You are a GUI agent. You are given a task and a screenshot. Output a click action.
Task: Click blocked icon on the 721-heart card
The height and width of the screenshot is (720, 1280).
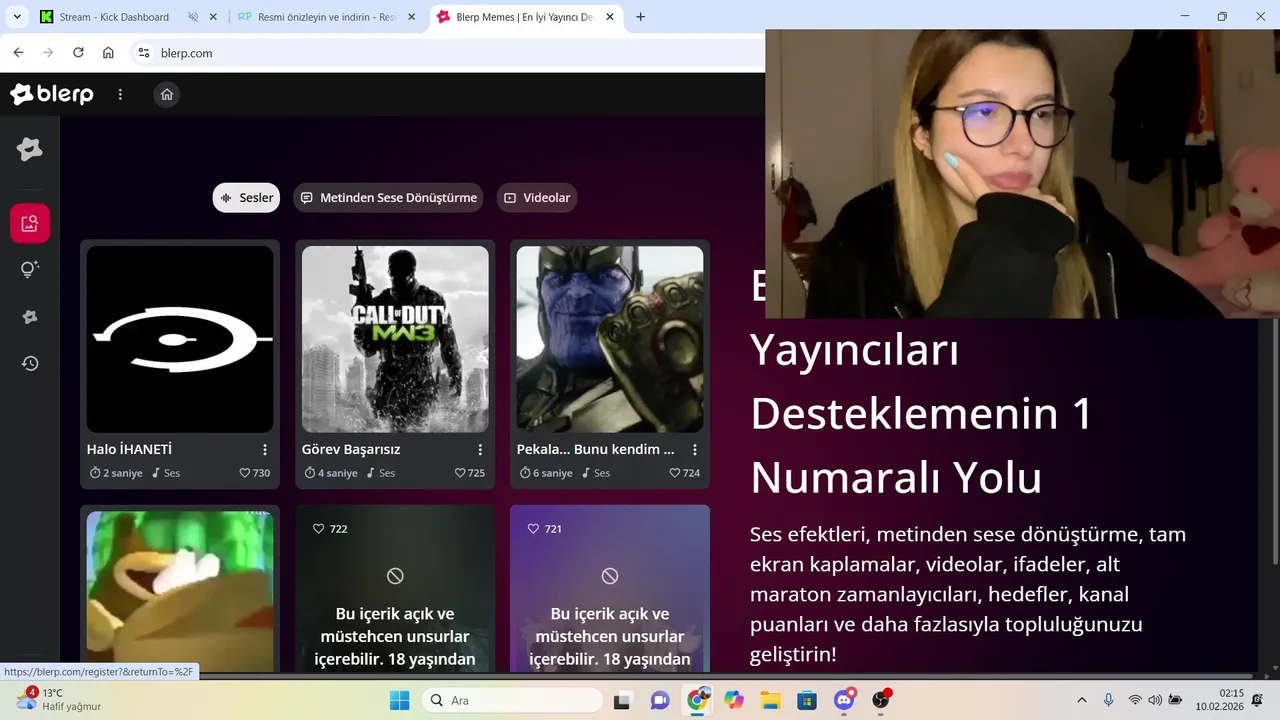click(x=610, y=576)
